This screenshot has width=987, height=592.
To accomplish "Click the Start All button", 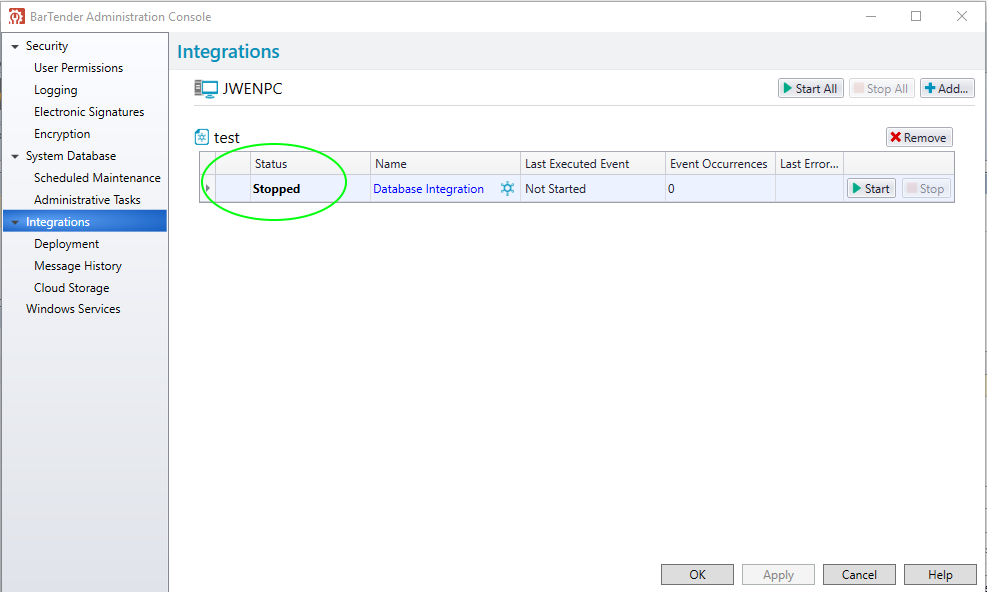I will pos(811,89).
